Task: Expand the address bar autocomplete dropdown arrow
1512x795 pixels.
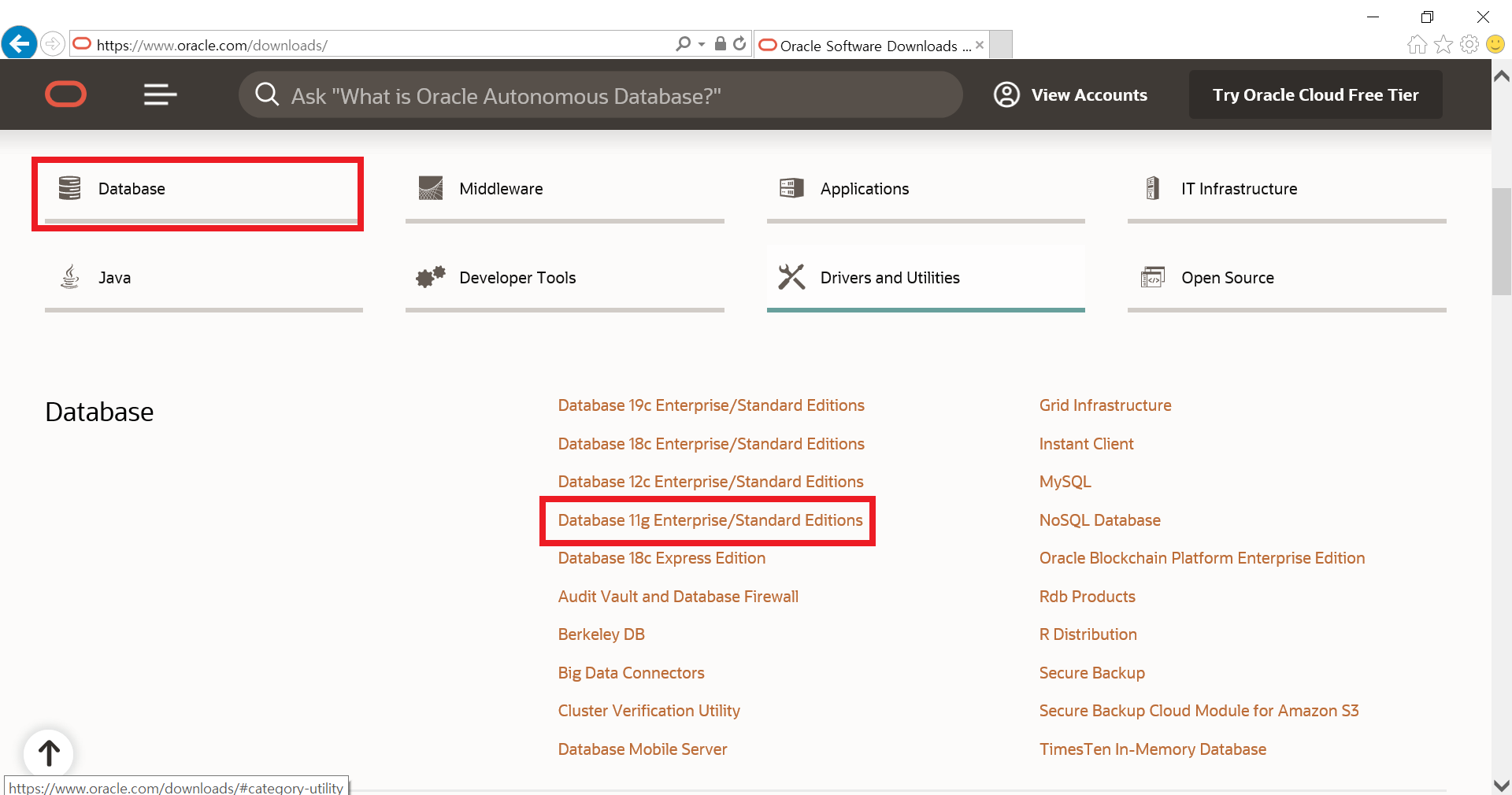Action: coord(702,44)
